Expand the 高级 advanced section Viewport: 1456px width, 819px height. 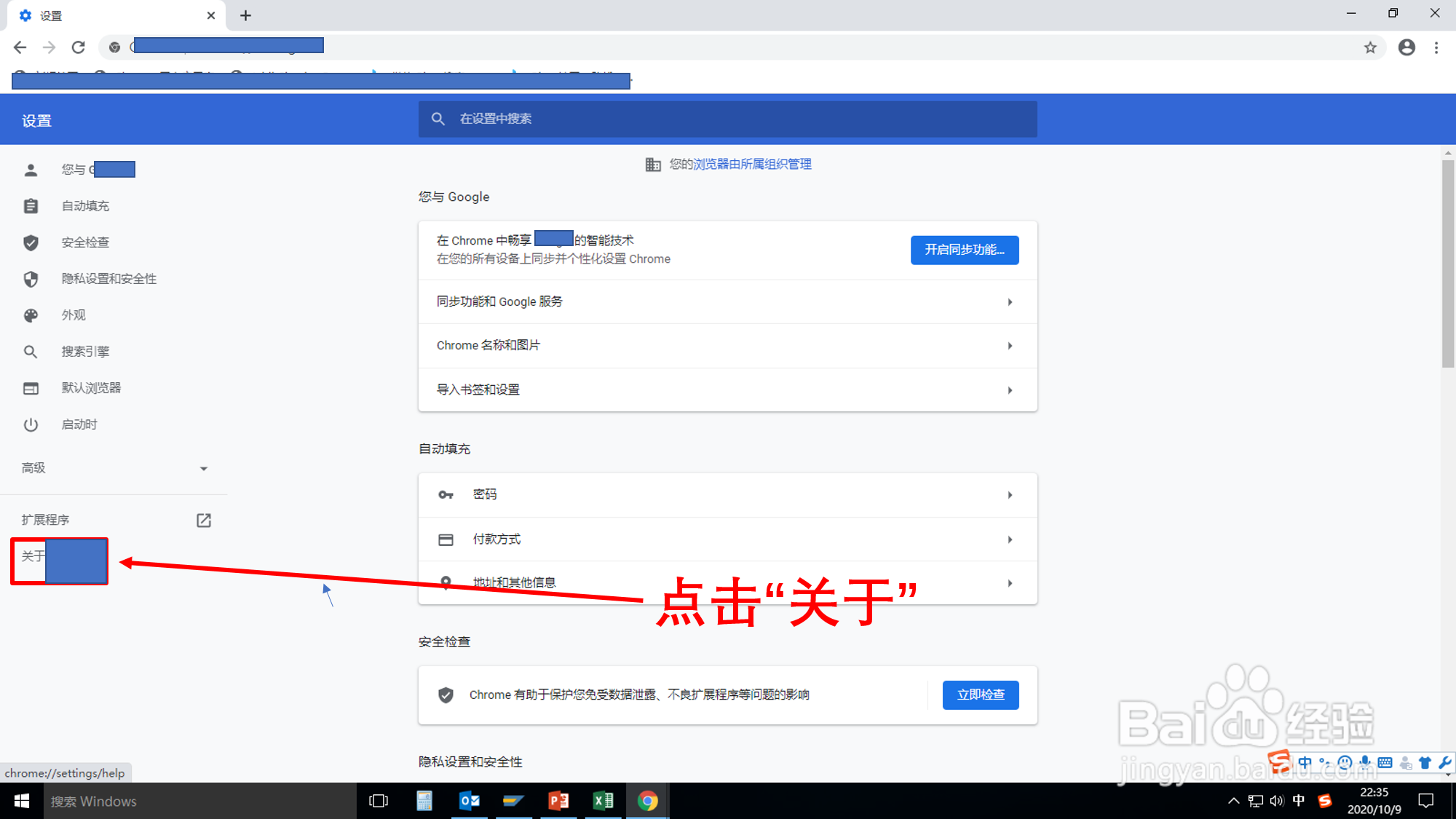[x=114, y=468]
